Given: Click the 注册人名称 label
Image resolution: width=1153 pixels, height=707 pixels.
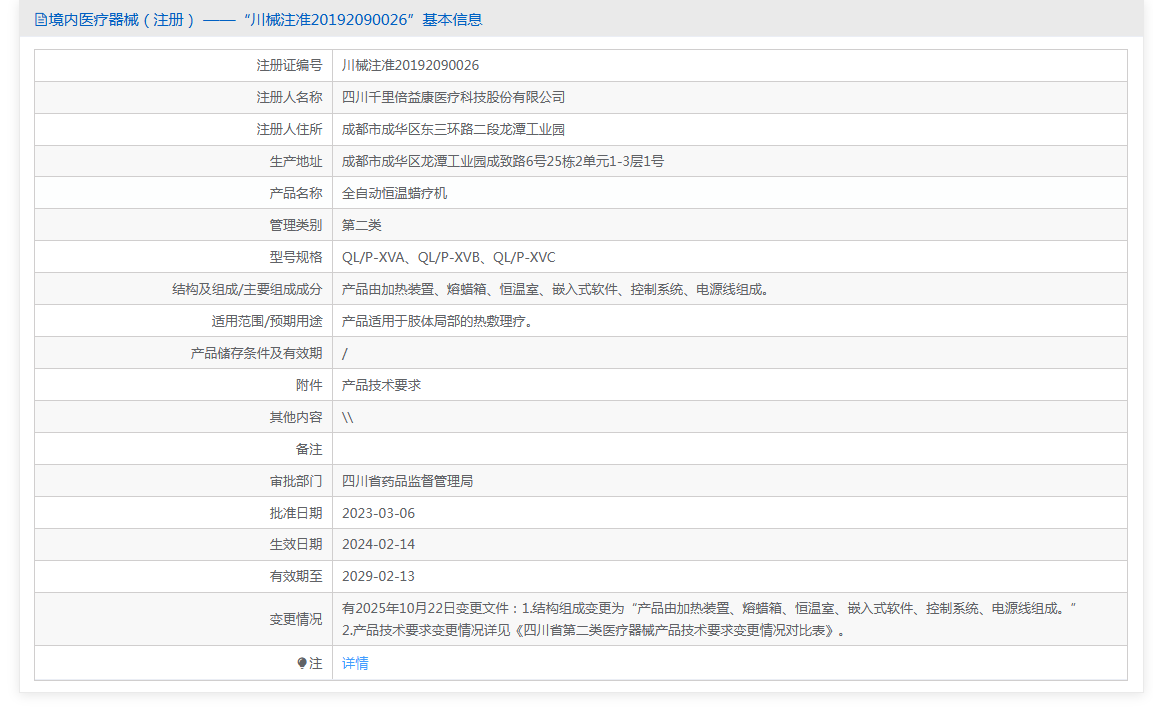Looking at the screenshot, I should click(289, 97).
